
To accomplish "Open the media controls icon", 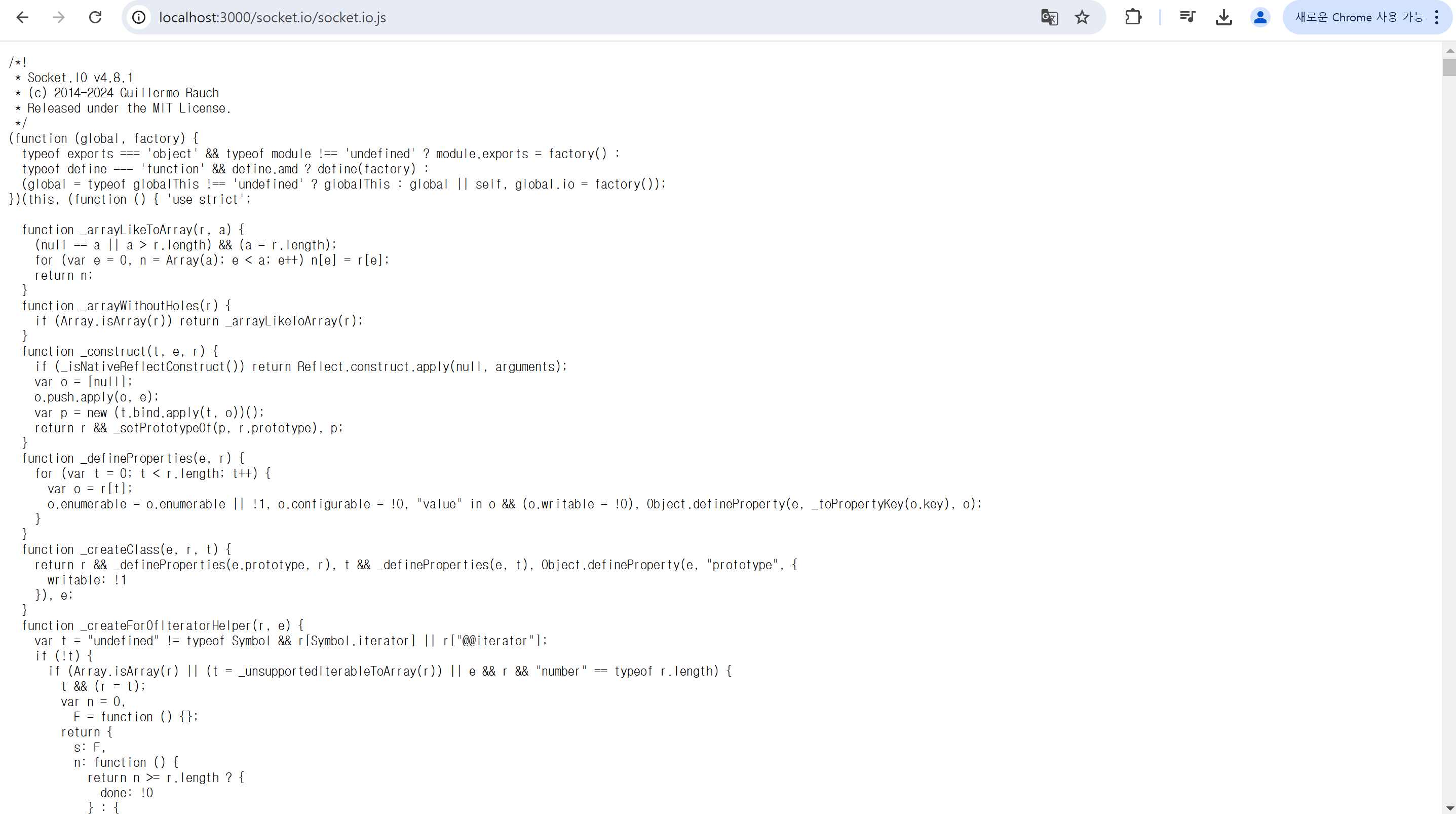I will (x=1187, y=18).
